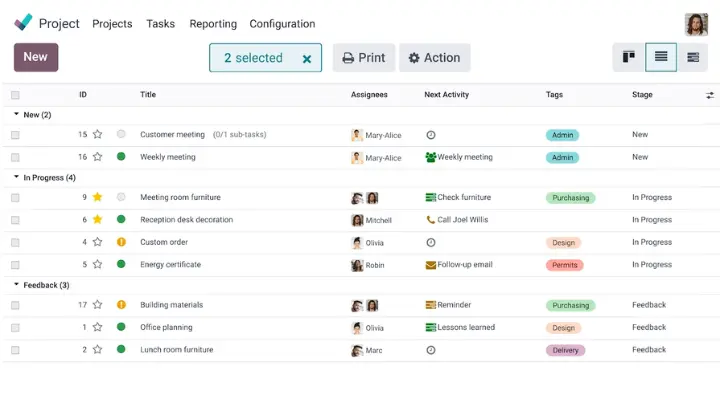
Task: Change orange state dot for Custom order
Action: (121, 242)
